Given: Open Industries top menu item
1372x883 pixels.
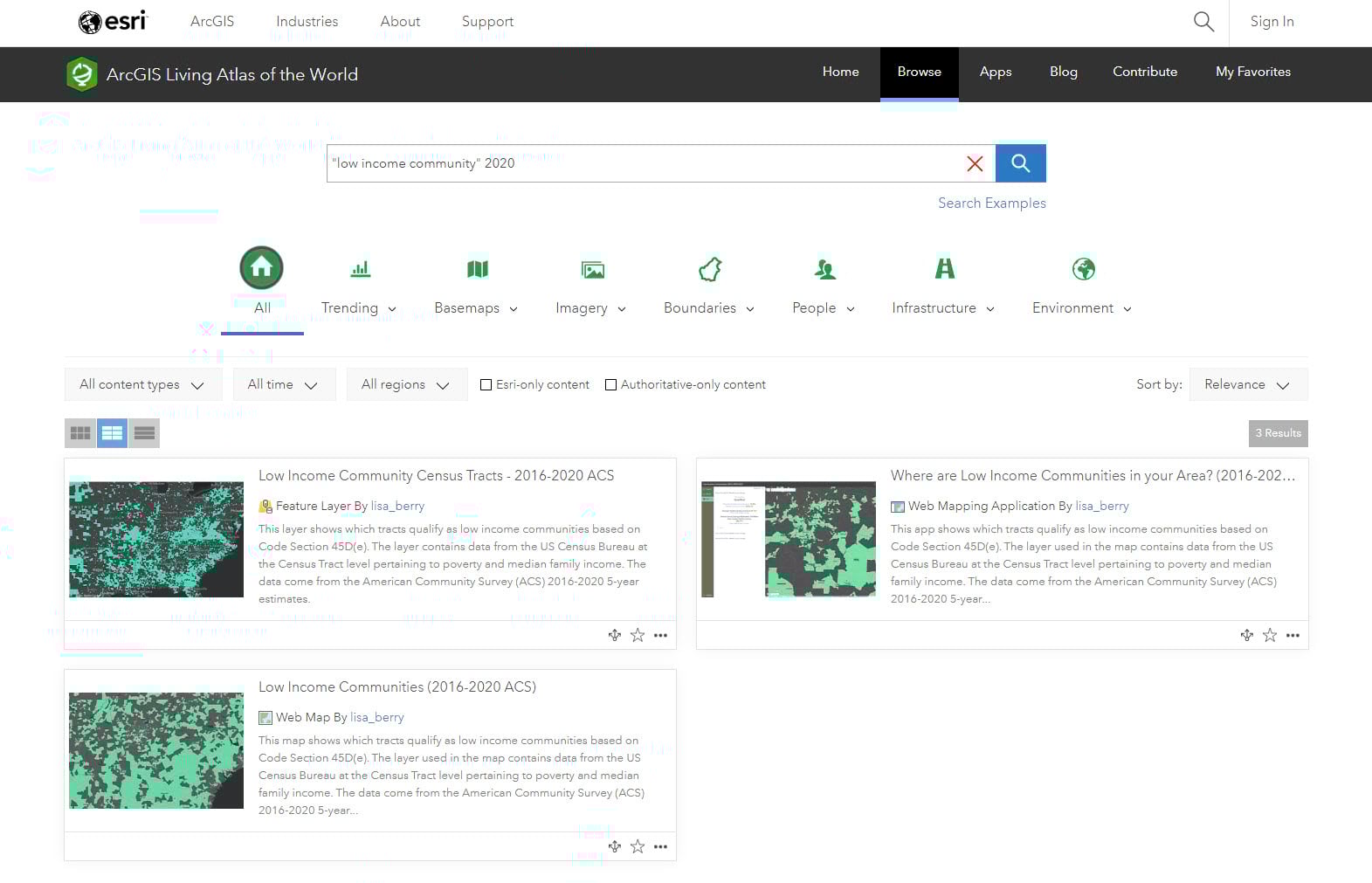Looking at the screenshot, I should [x=307, y=22].
